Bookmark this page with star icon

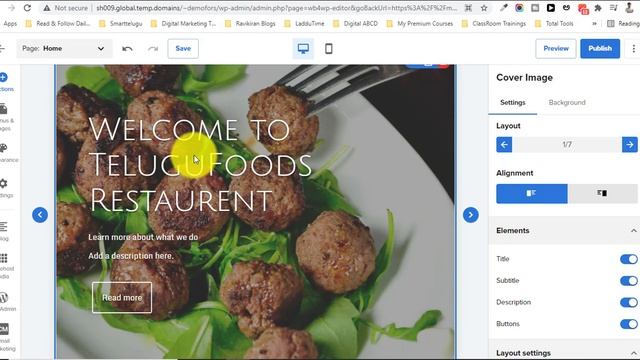(484, 8)
